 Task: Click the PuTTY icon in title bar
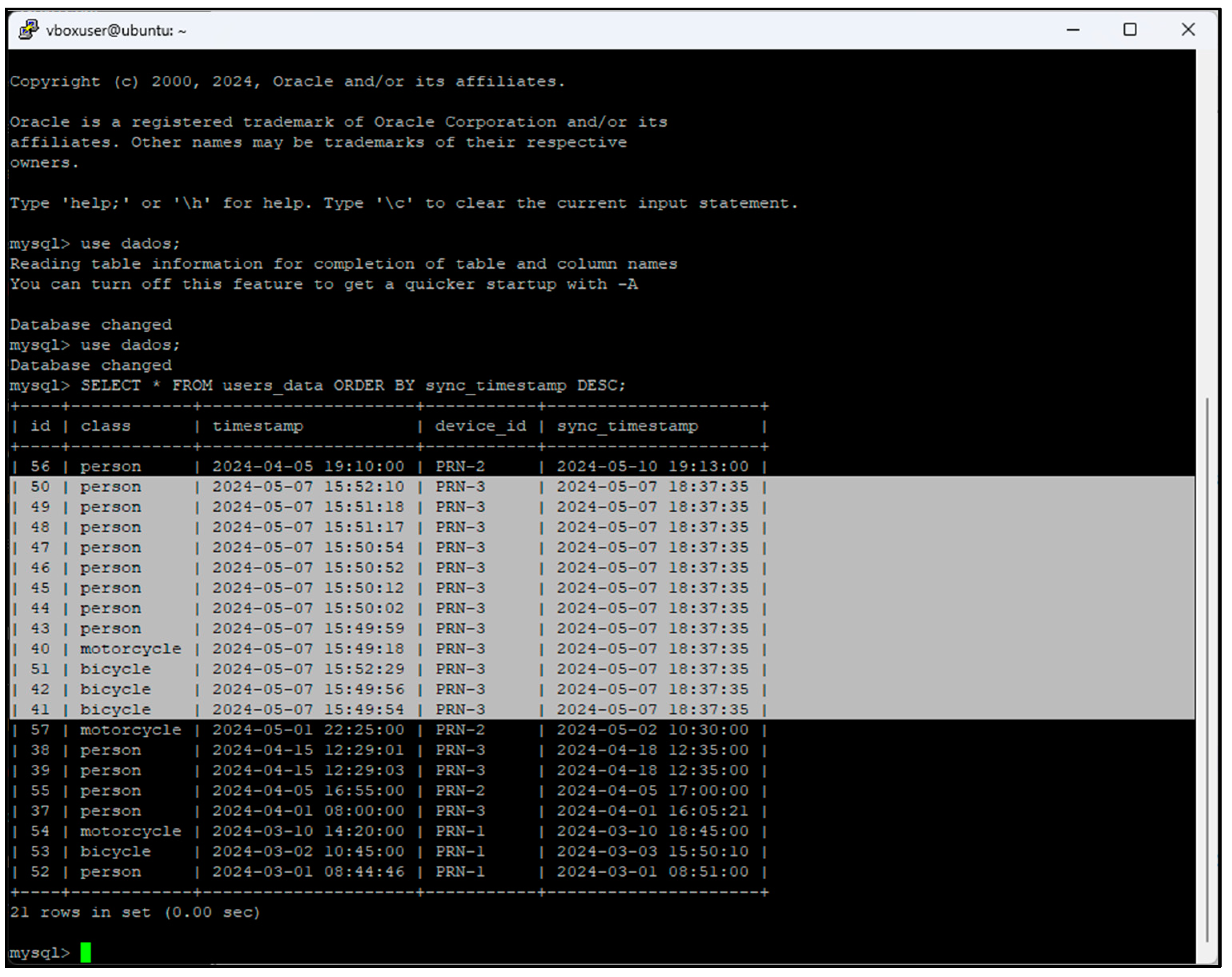coord(28,29)
